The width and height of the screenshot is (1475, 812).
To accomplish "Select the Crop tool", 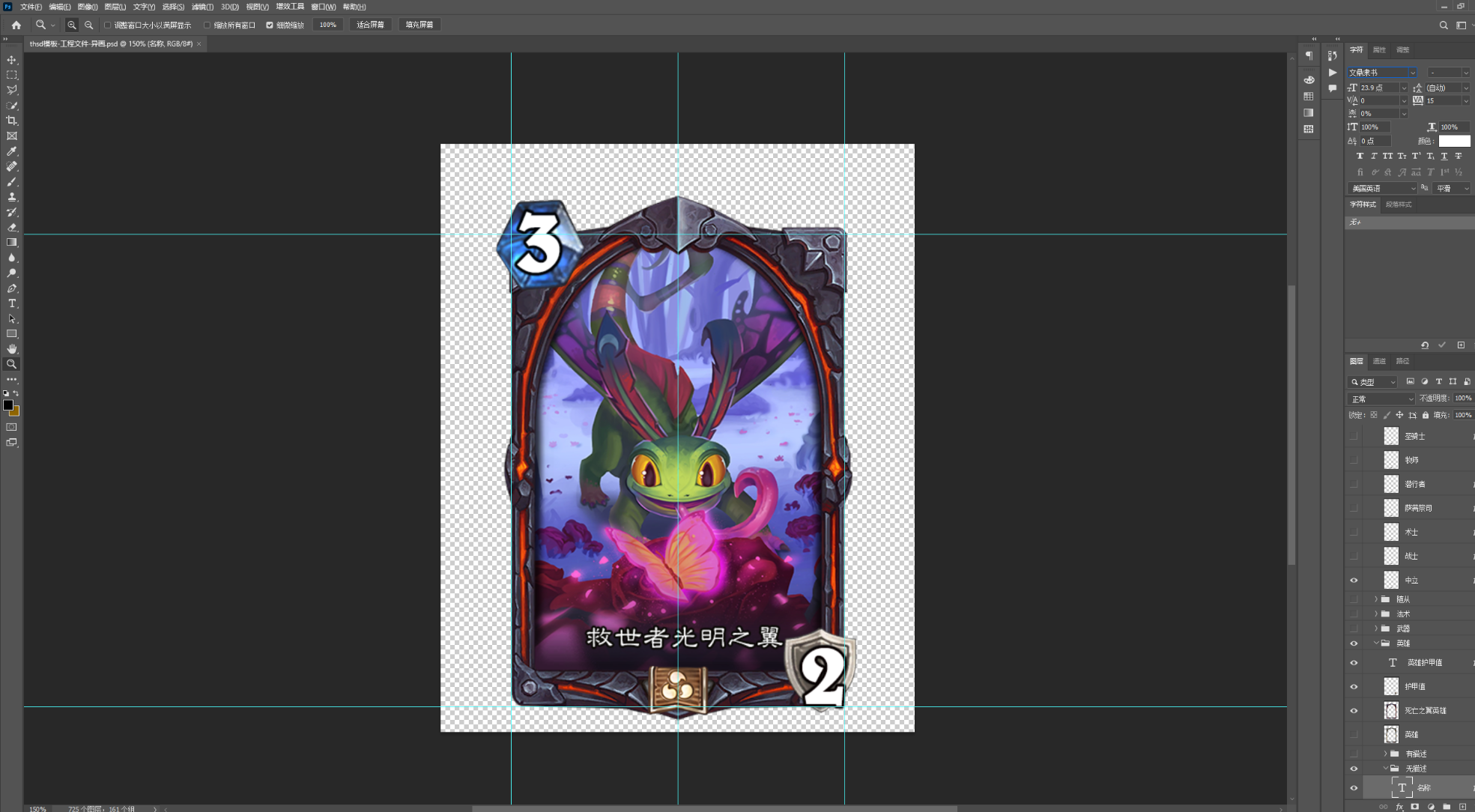I will click(x=12, y=121).
